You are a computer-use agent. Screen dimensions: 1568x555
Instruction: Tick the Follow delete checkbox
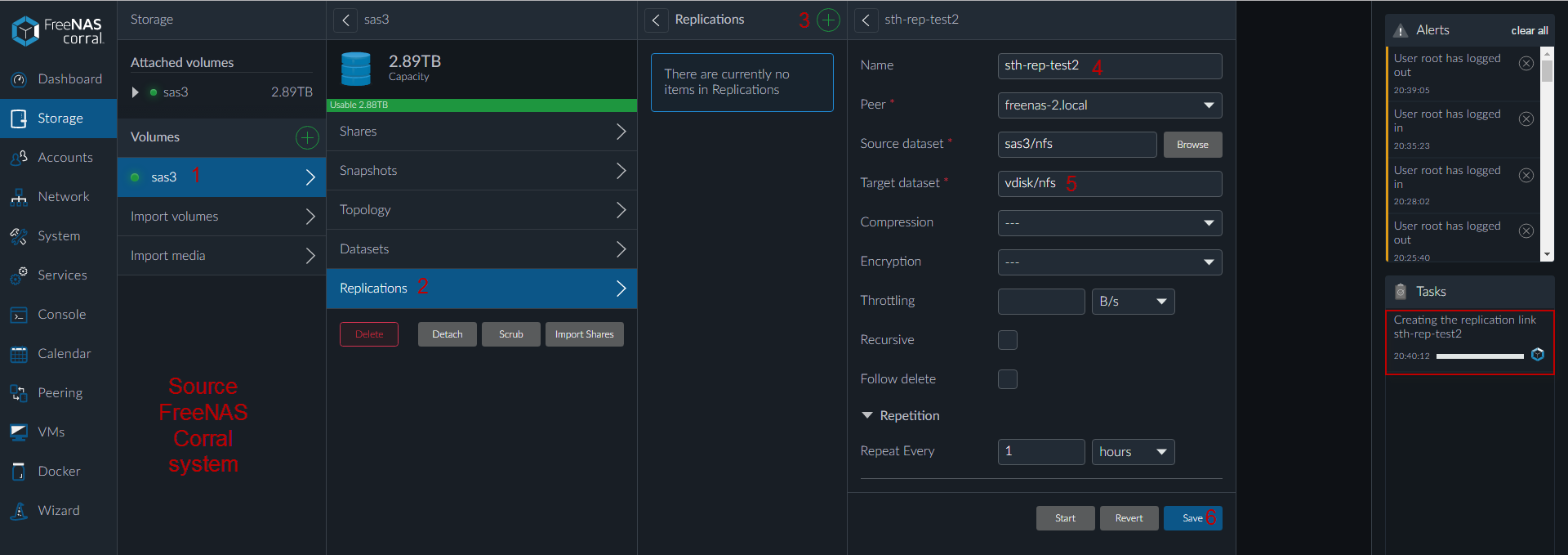(x=1008, y=379)
